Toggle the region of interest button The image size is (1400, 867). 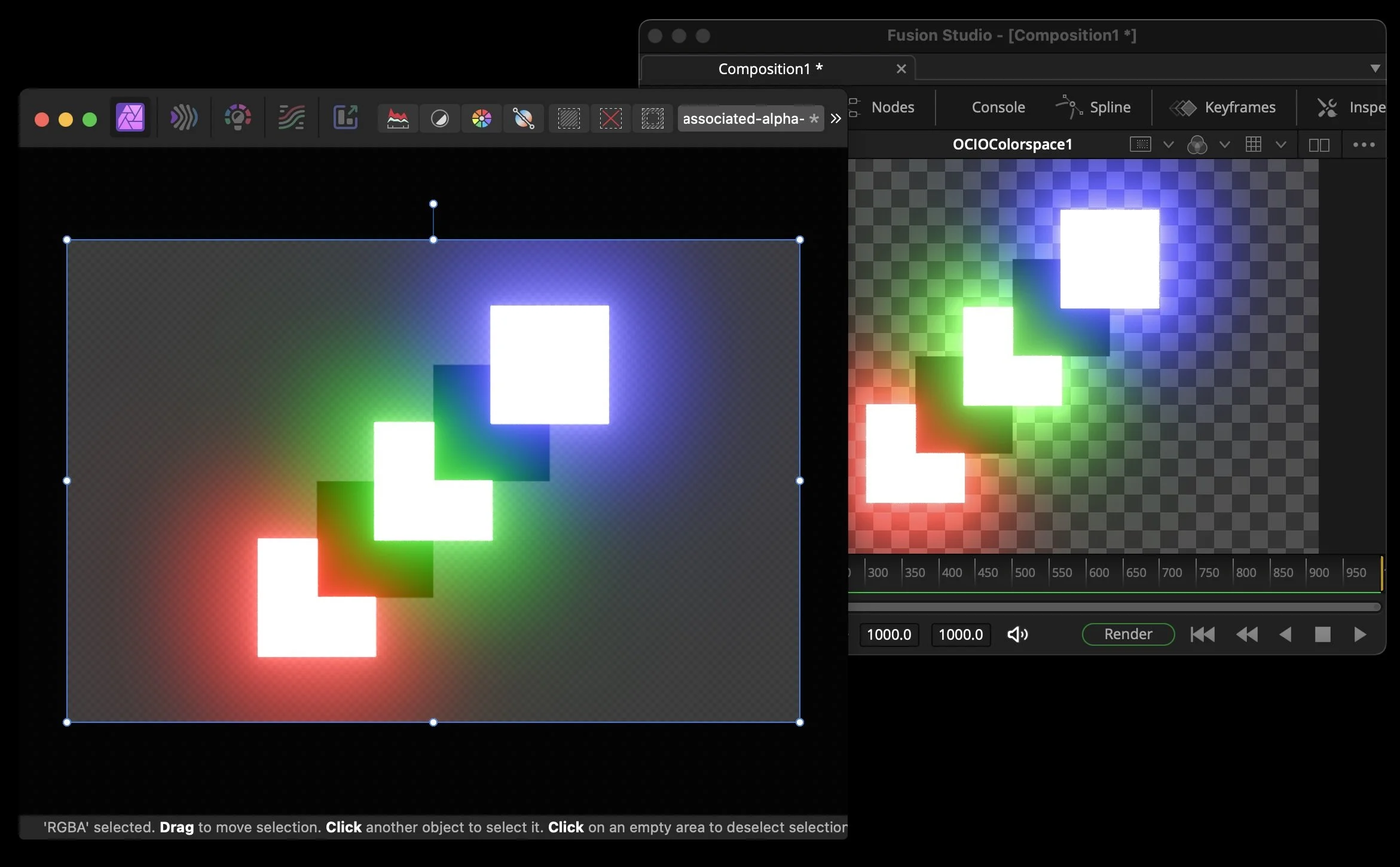(1140, 145)
